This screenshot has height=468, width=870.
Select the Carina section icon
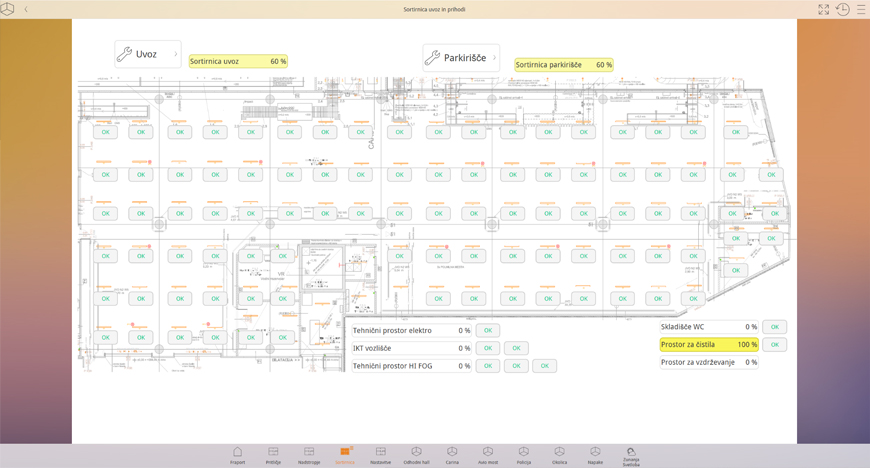tap(452, 454)
